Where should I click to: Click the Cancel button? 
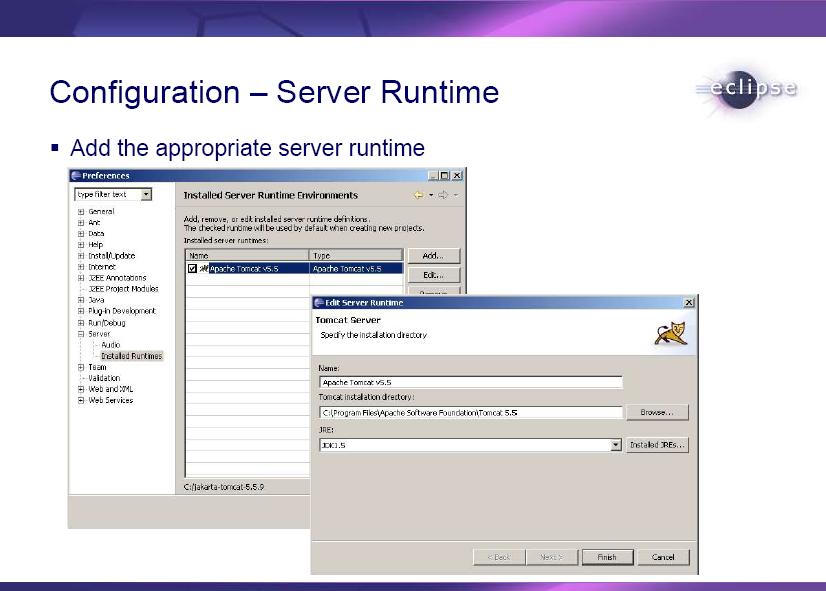click(663, 557)
